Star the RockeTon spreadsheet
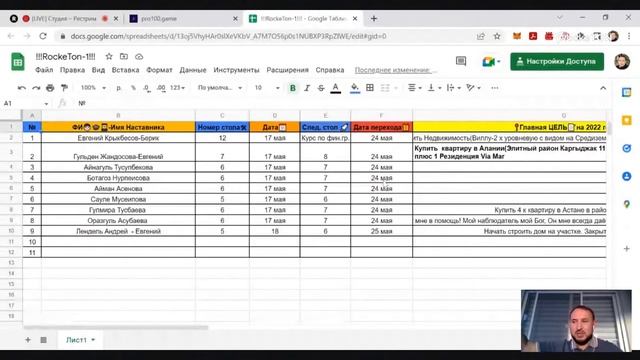Screen dimensions: 640x360 (x=109, y=56)
